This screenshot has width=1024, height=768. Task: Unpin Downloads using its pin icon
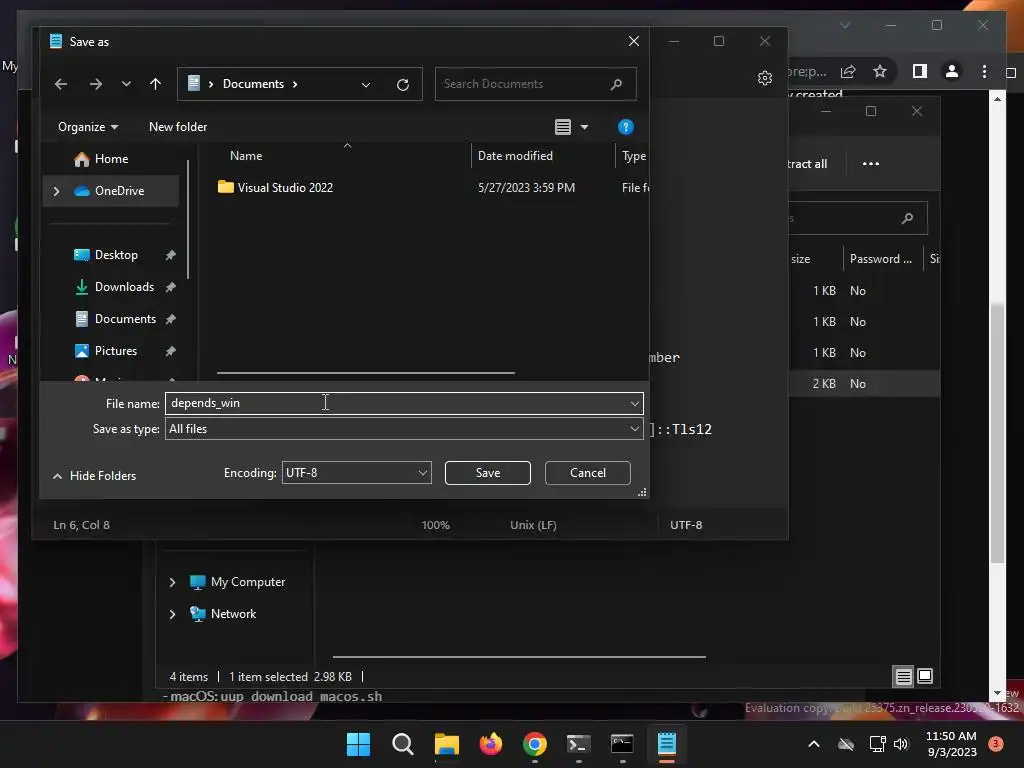pyautogui.click(x=170, y=287)
